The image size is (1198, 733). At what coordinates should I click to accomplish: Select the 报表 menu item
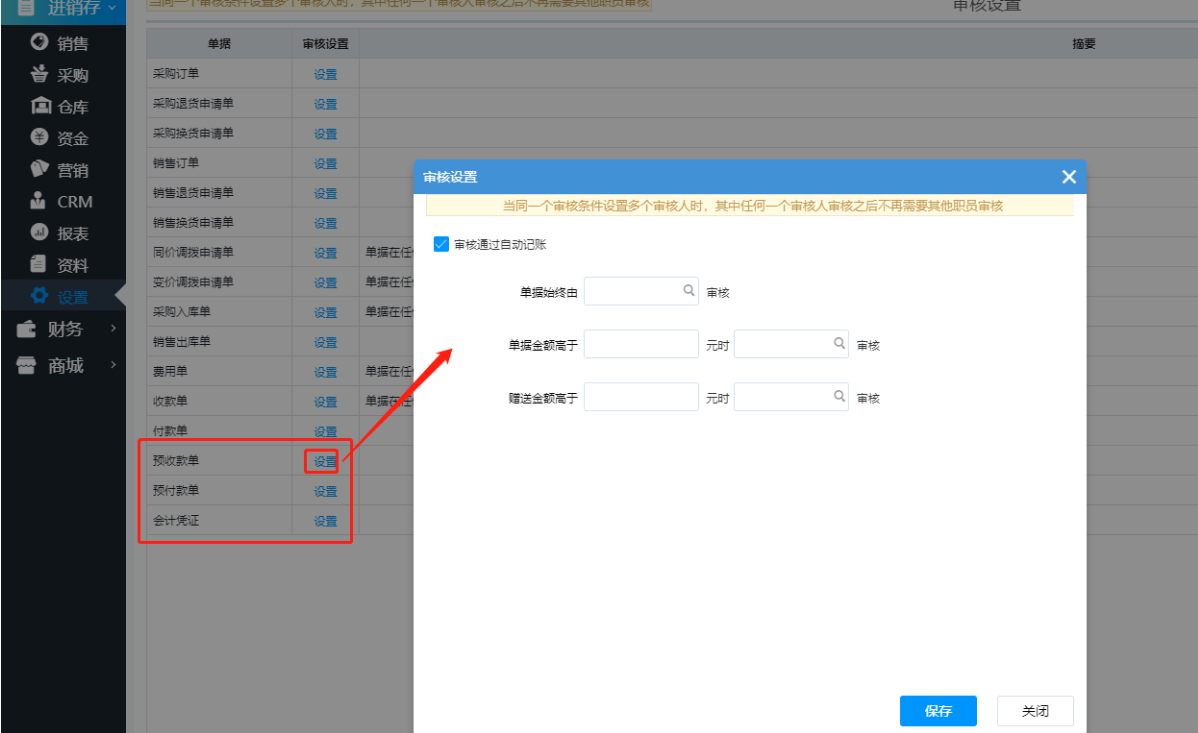73,234
